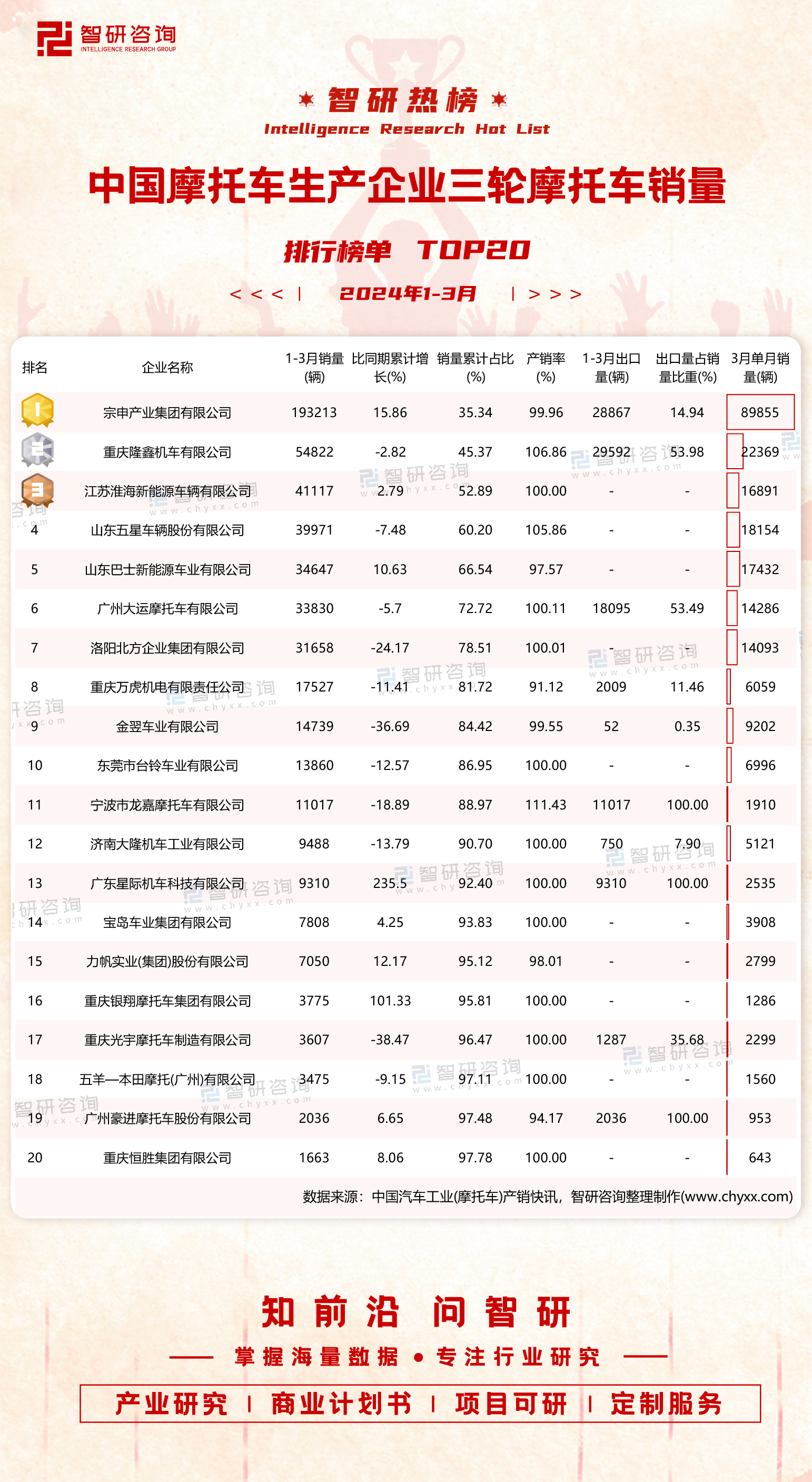
Task: Select the 比同期累计增长(%) column header
Action: tap(390, 368)
